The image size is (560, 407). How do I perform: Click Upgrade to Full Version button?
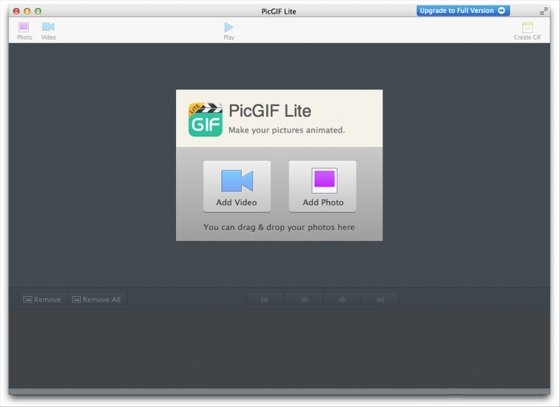[463, 11]
